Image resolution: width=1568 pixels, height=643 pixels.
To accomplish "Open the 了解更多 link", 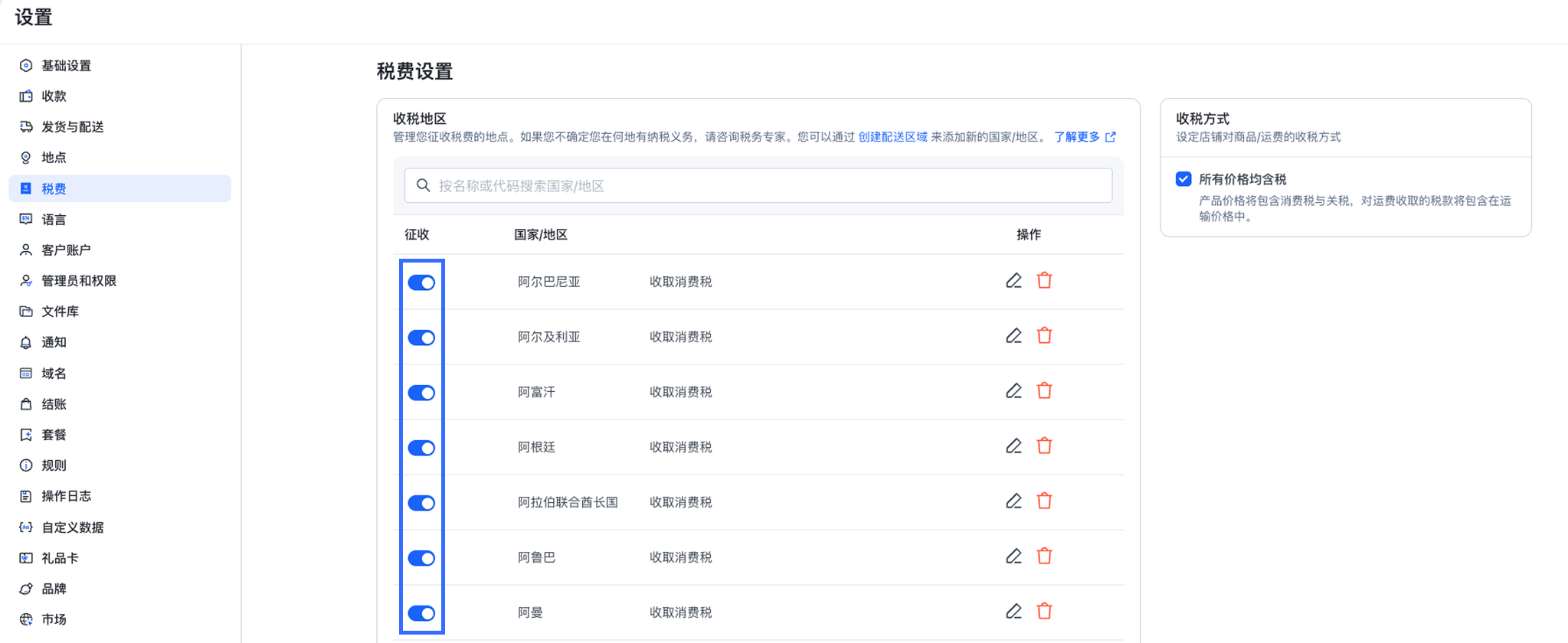I will pos(1085,137).
